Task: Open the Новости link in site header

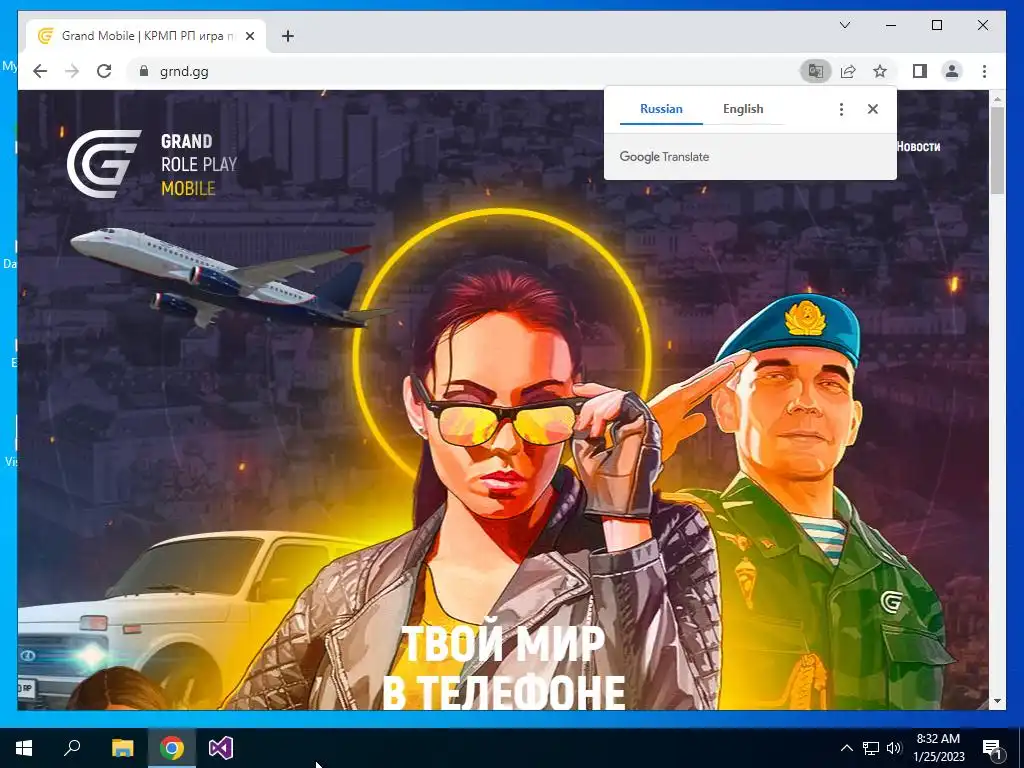Action: [x=918, y=146]
